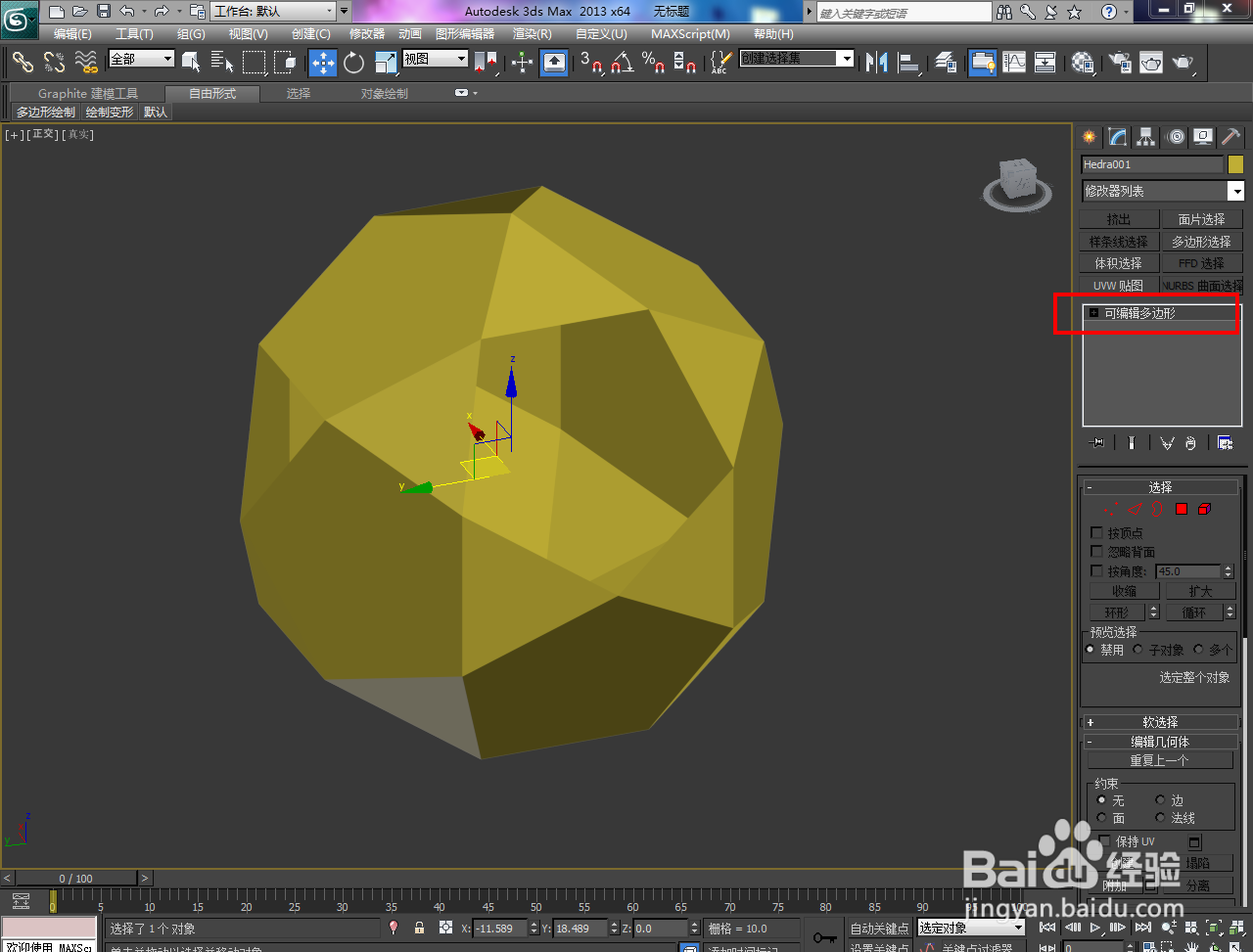
Task: Click Bind to Space Warp icon
Action: [86, 62]
